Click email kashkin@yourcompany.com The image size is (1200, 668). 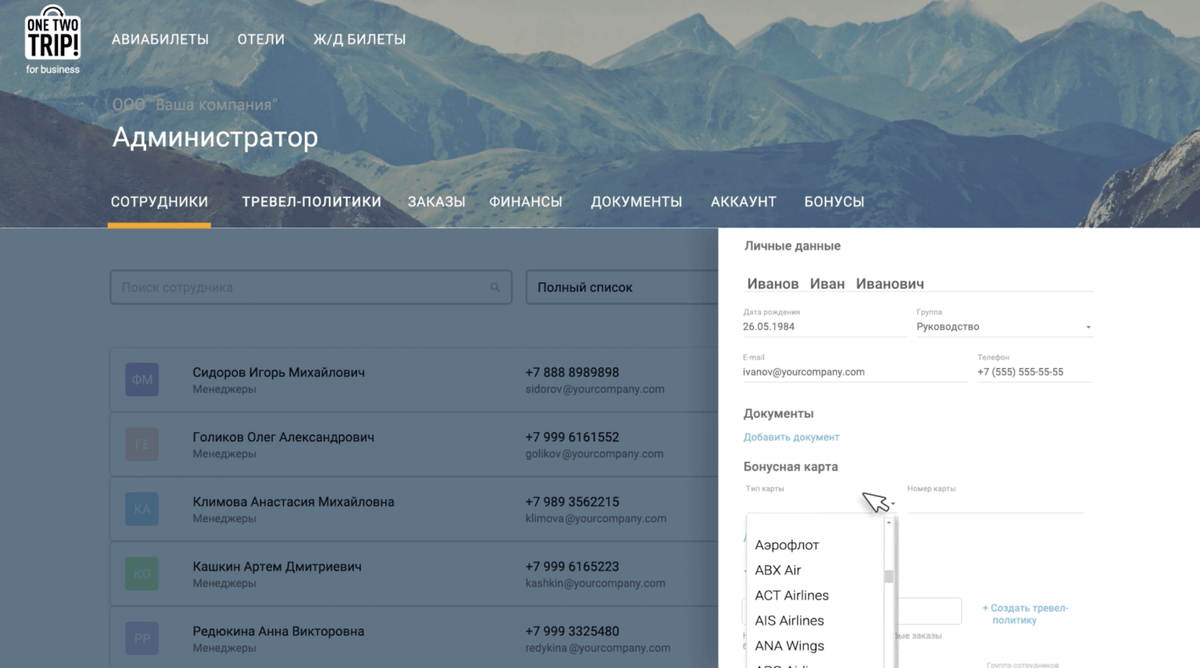pos(594,583)
